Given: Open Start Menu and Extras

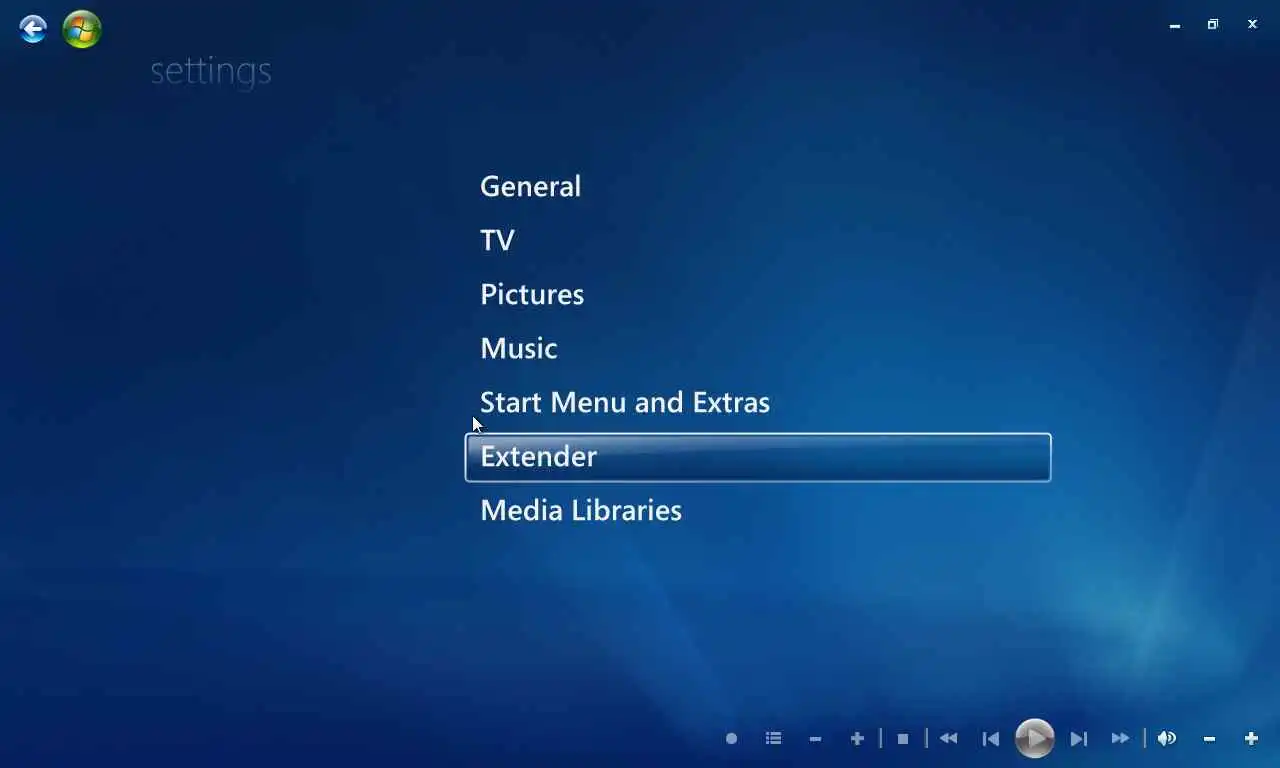Looking at the screenshot, I should (625, 402).
